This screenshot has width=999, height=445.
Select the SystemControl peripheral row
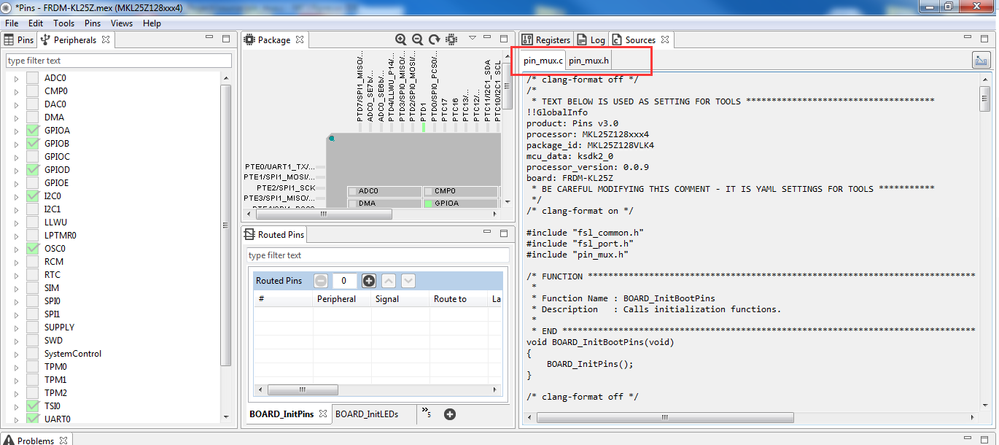pyautogui.click(x=73, y=353)
